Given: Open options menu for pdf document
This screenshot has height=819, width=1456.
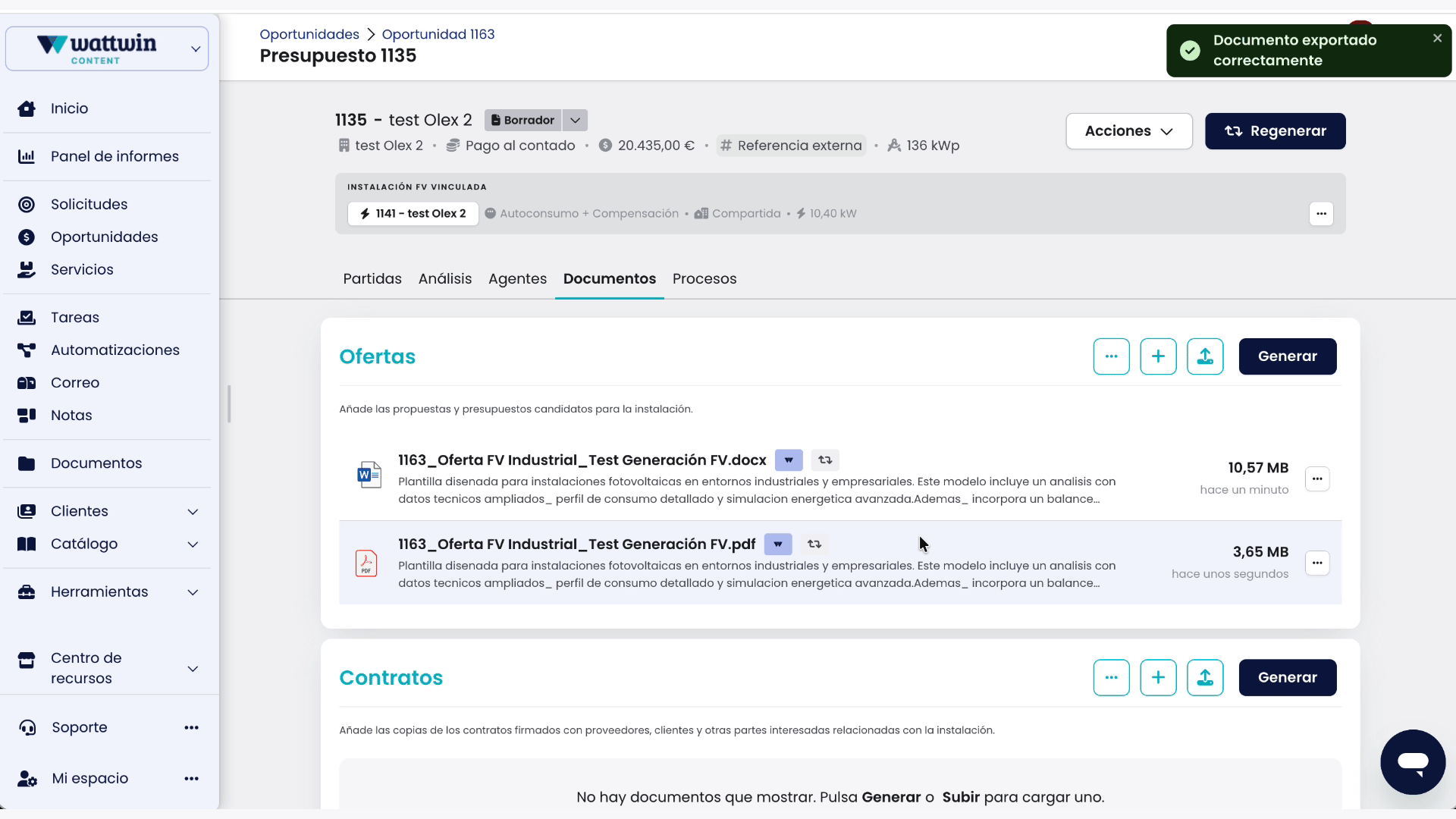Looking at the screenshot, I should (x=1317, y=563).
